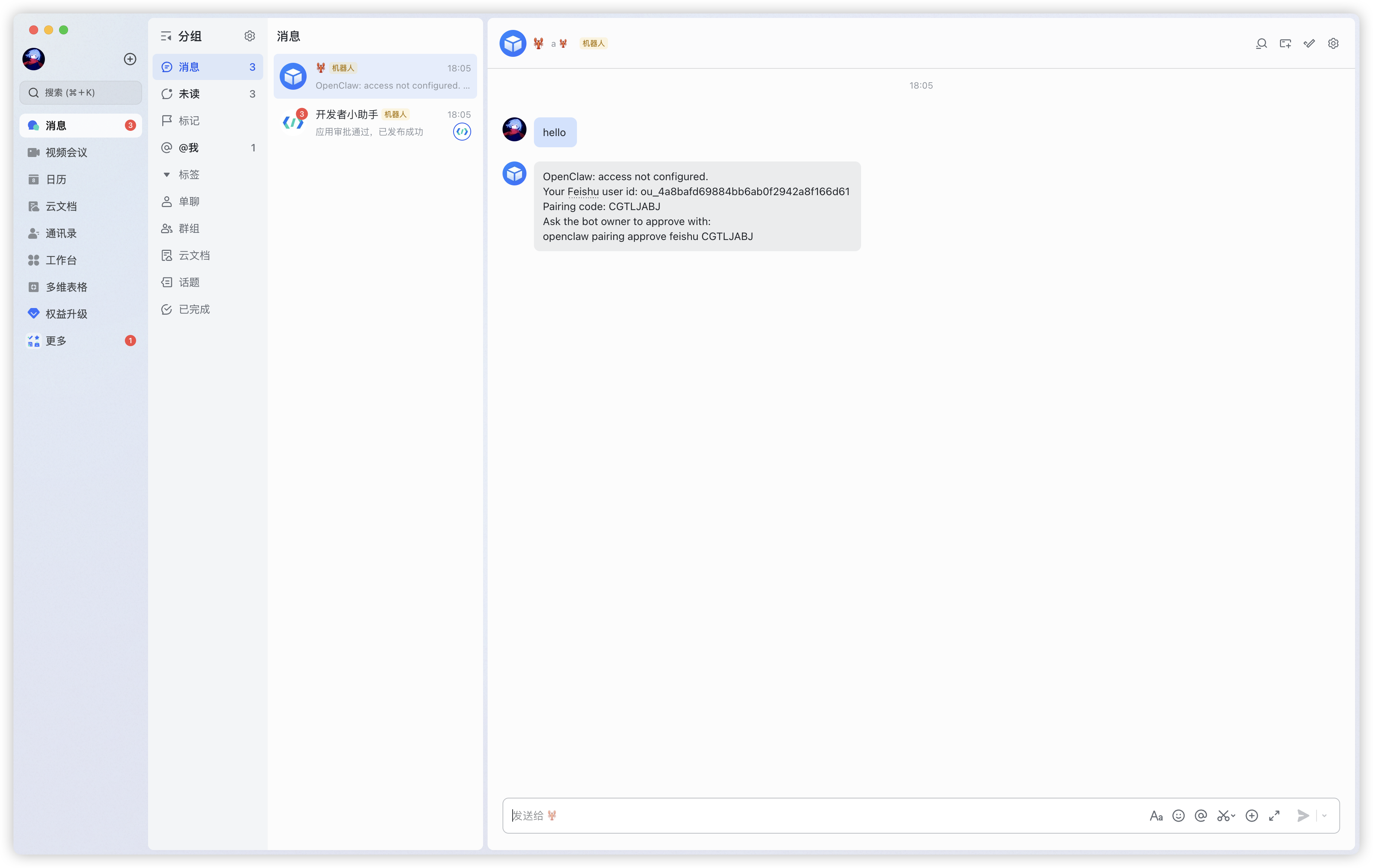Collapse the 分组 sidebar panel
Image resolution: width=1373 pixels, height=868 pixels.
click(166, 37)
